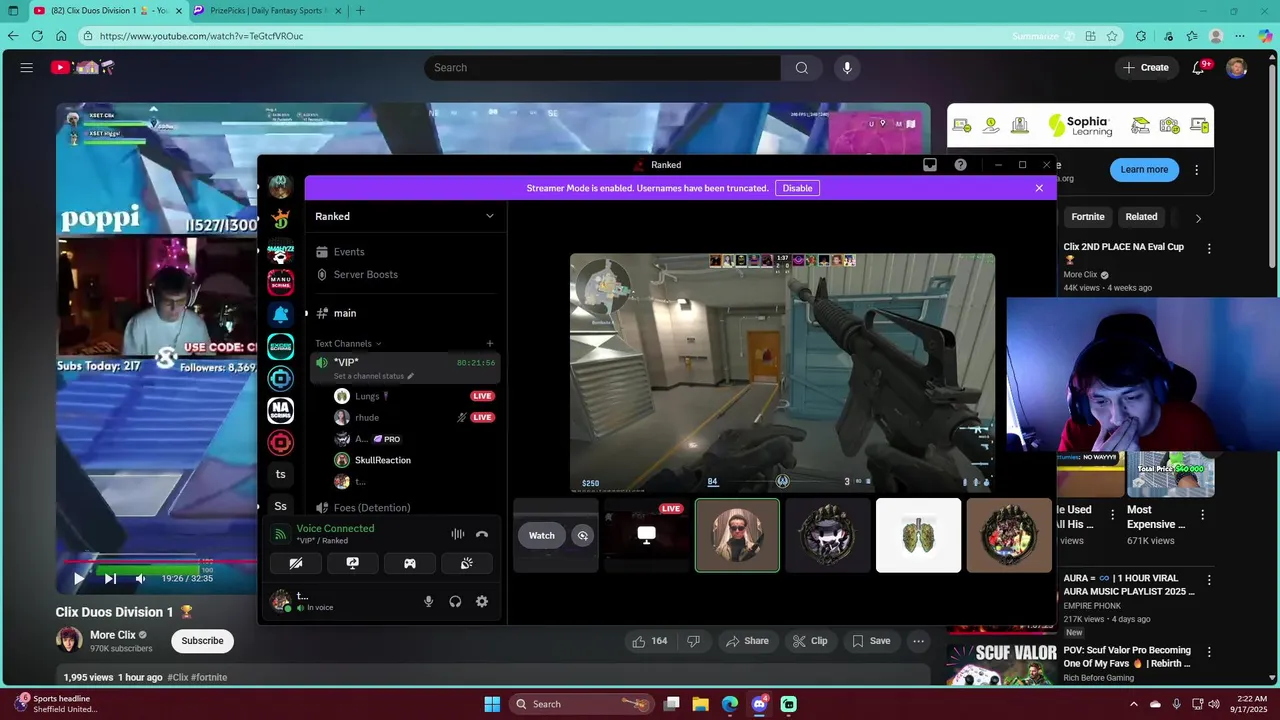The width and height of the screenshot is (1280, 720).
Task: Like the video with 164 likes
Action: [x=649, y=641]
